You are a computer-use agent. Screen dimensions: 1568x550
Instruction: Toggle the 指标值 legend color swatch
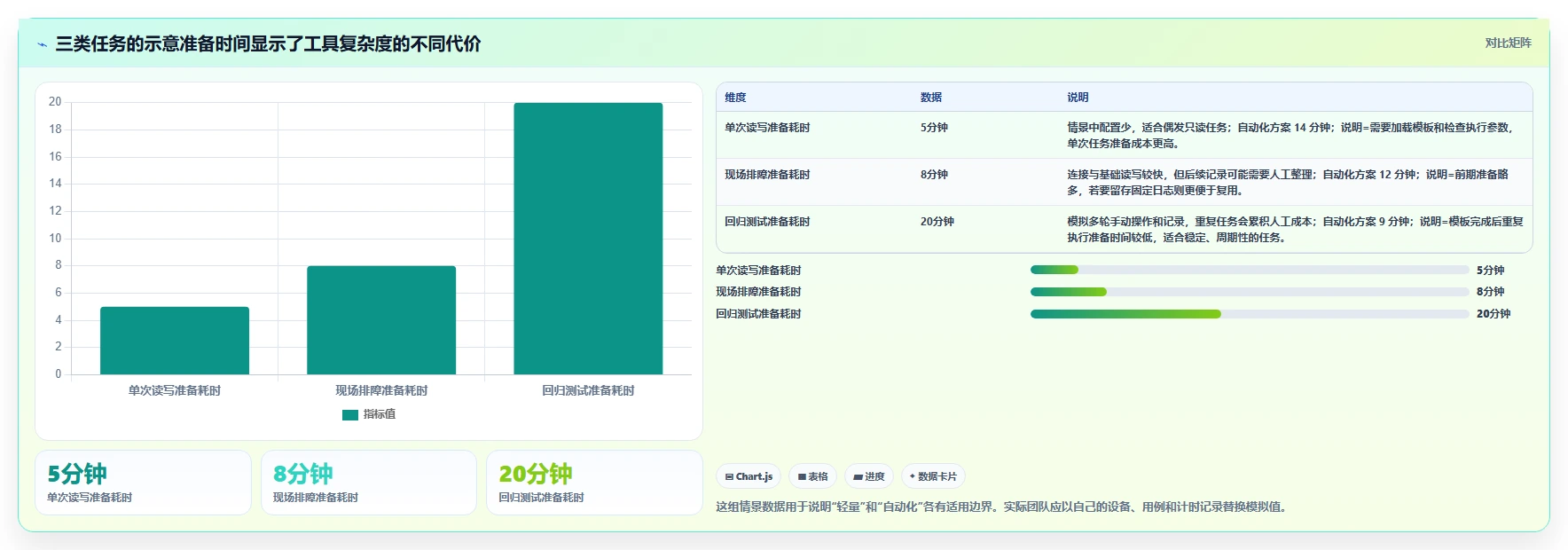click(x=350, y=414)
